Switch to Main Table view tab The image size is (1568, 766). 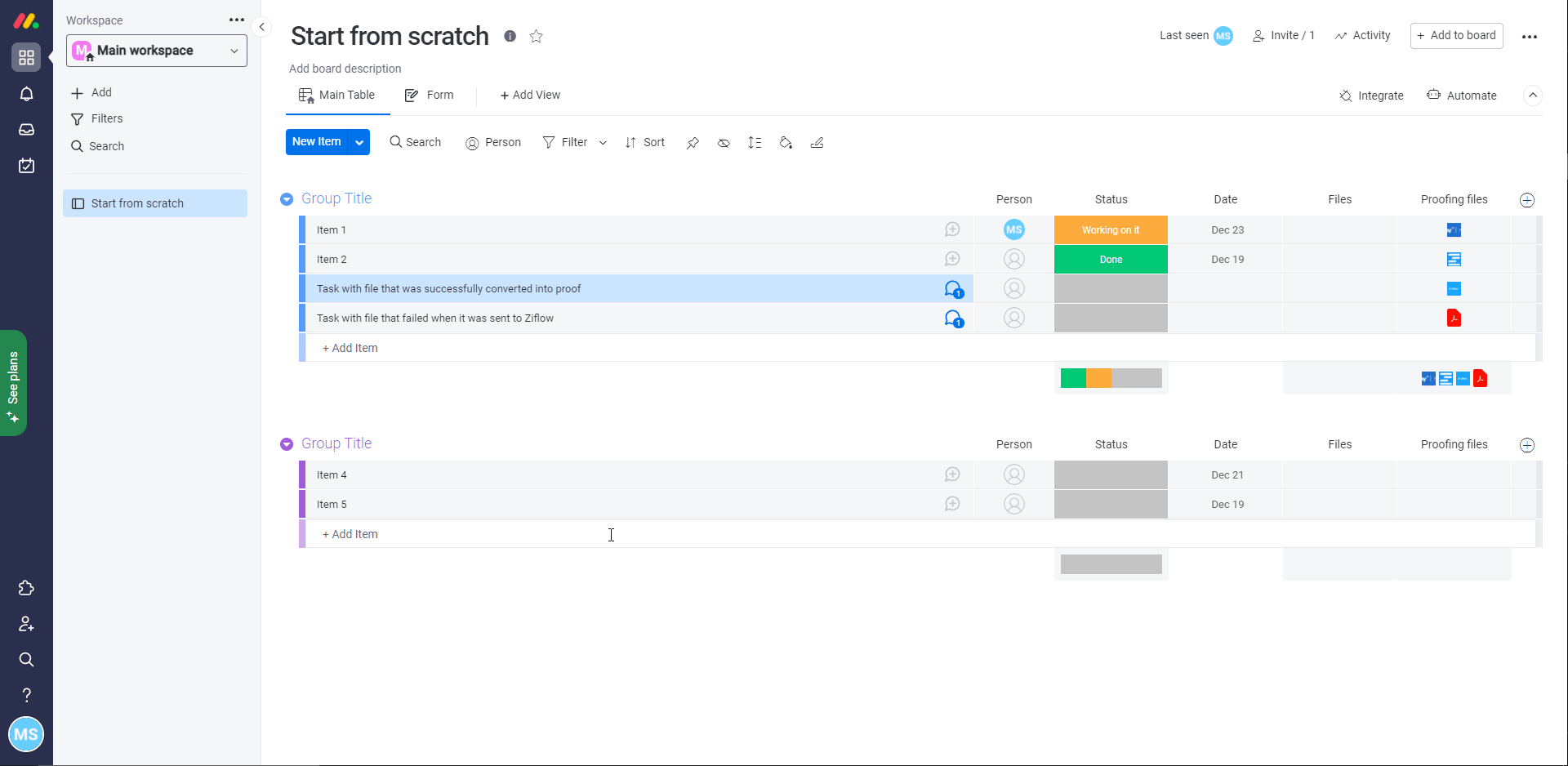(x=337, y=96)
